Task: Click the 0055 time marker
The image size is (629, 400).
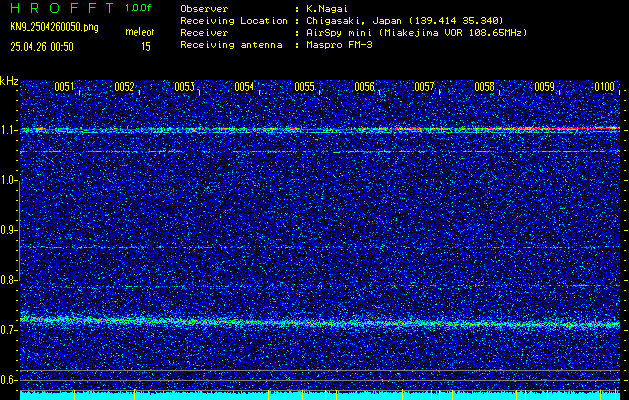Action: [x=304, y=87]
